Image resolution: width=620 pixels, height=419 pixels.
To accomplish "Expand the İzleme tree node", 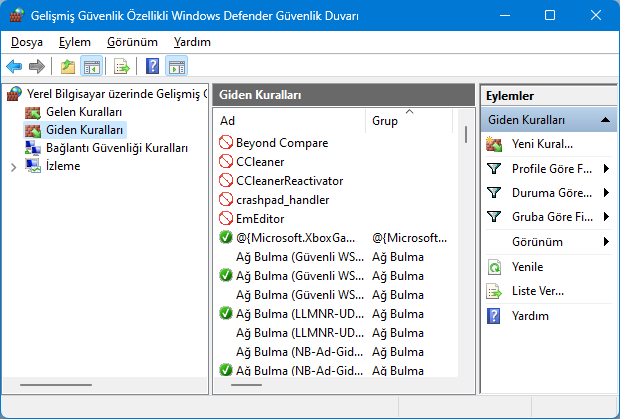I will [13, 167].
